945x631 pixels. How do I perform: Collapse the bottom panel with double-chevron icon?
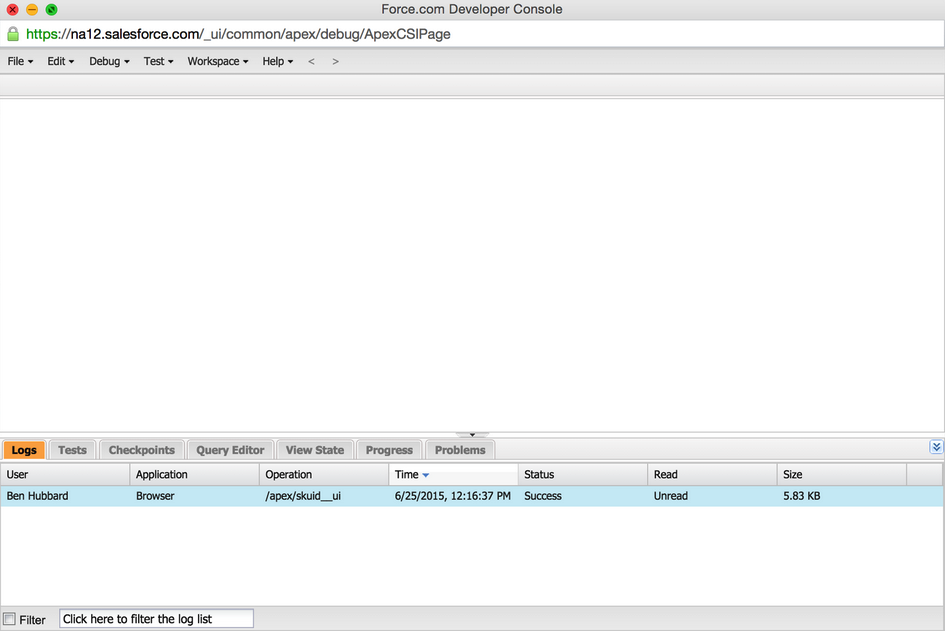click(936, 447)
